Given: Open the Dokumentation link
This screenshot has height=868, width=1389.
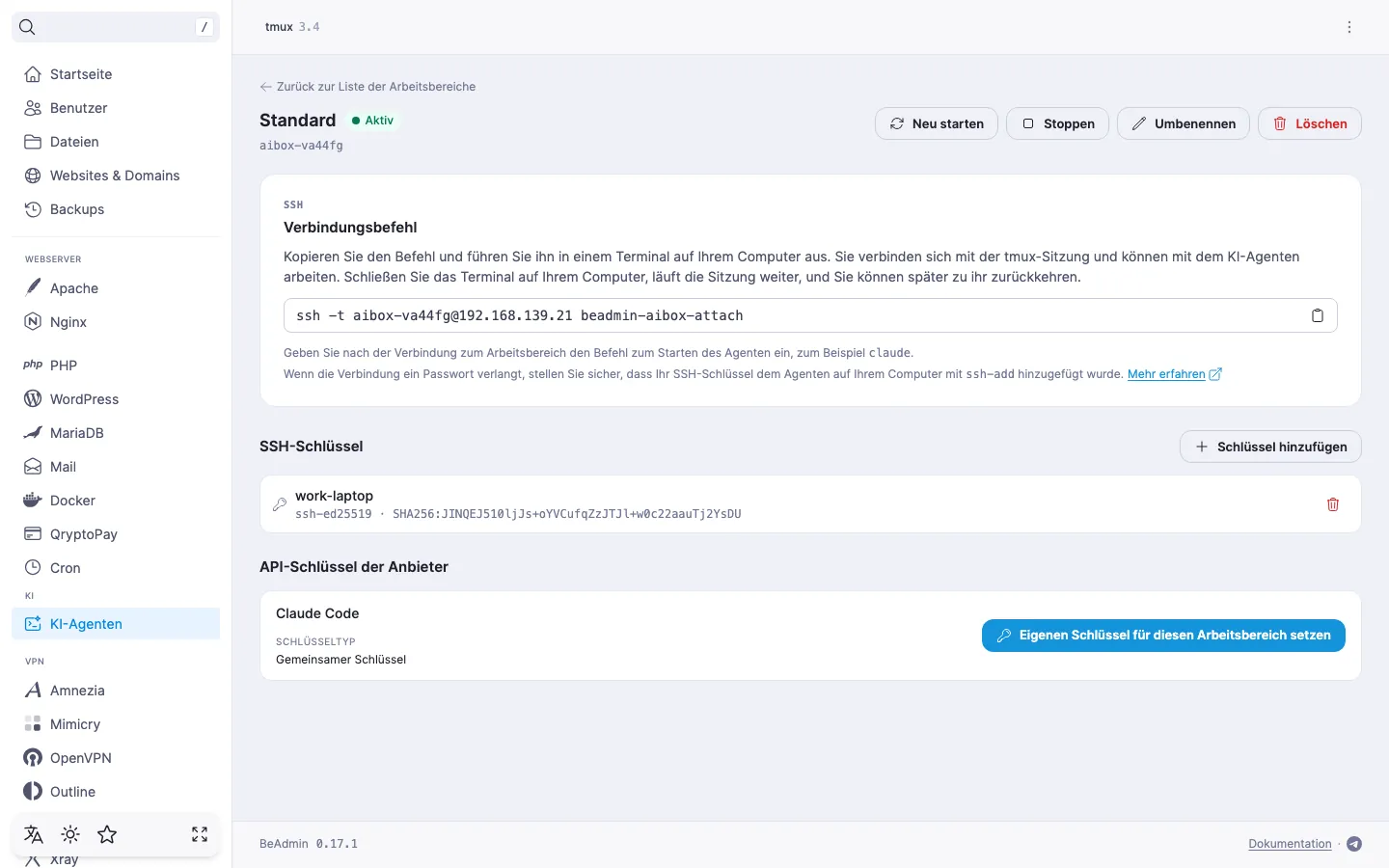Looking at the screenshot, I should pyautogui.click(x=1290, y=844).
